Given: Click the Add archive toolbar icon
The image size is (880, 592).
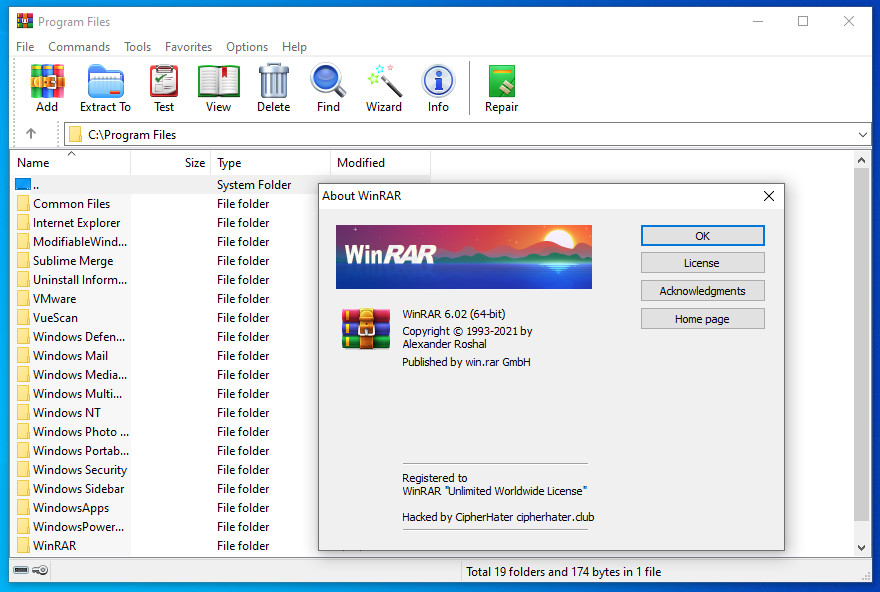Looking at the screenshot, I should (x=47, y=82).
